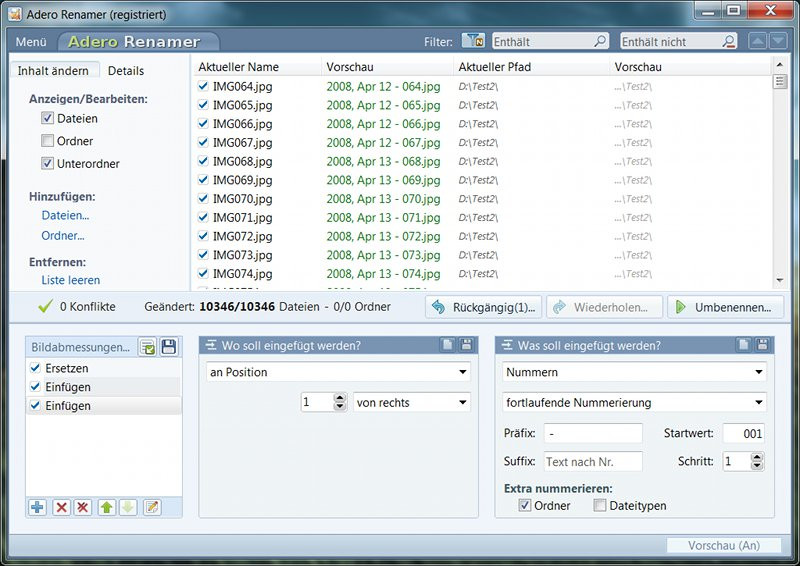Click the save floppy icon beside Bildabmessungen
800x566 pixels.
pyautogui.click(x=169, y=347)
